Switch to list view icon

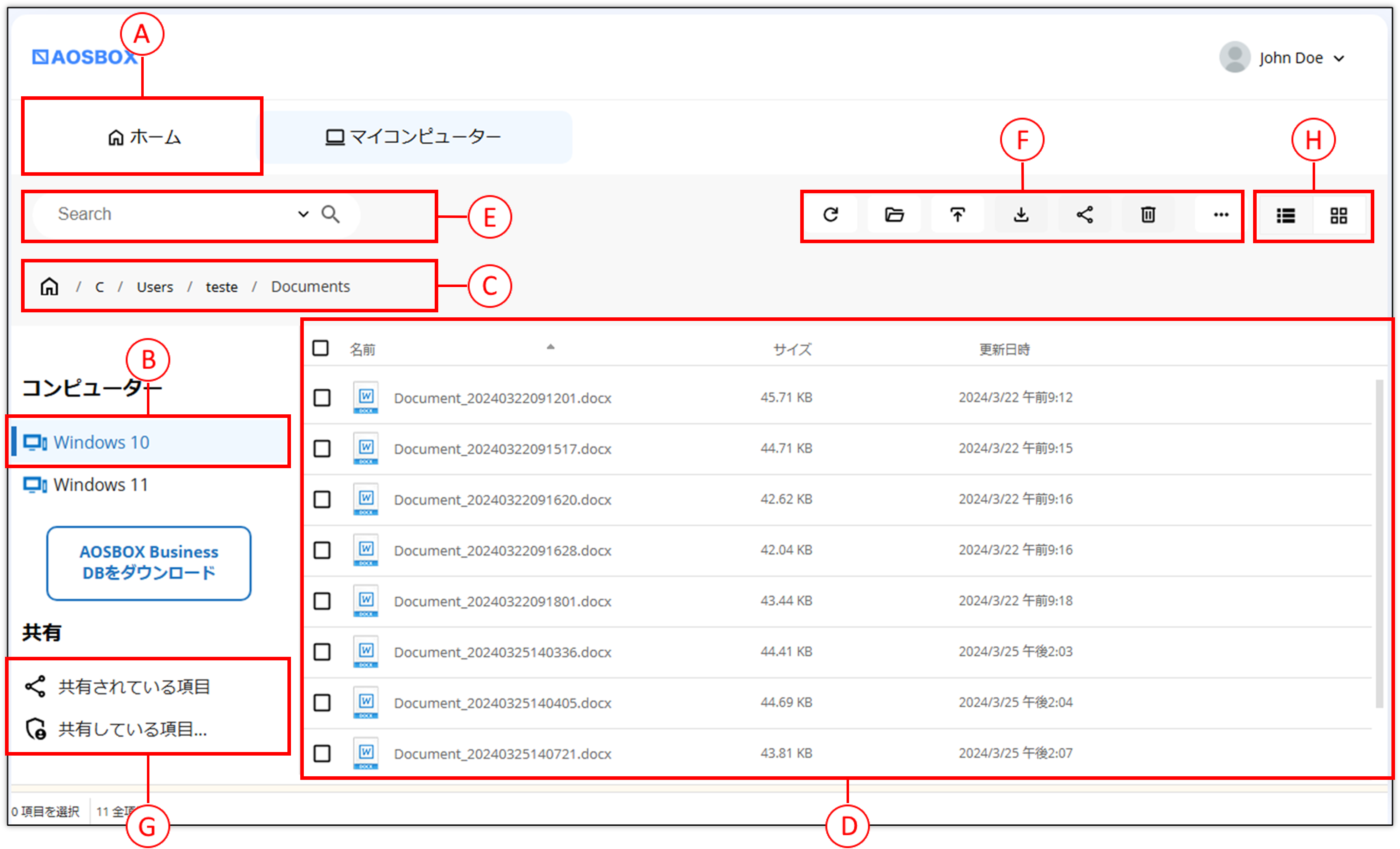[1286, 216]
